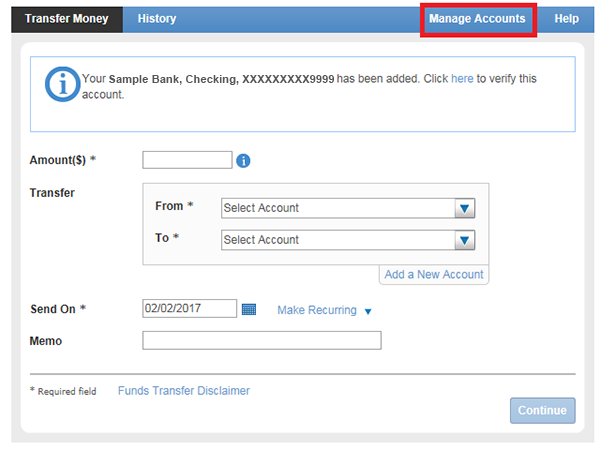The height and width of the screenshot is (450, 600).
Task: Click the Sample Bank, Checking account text
Action: pos(222,79)
